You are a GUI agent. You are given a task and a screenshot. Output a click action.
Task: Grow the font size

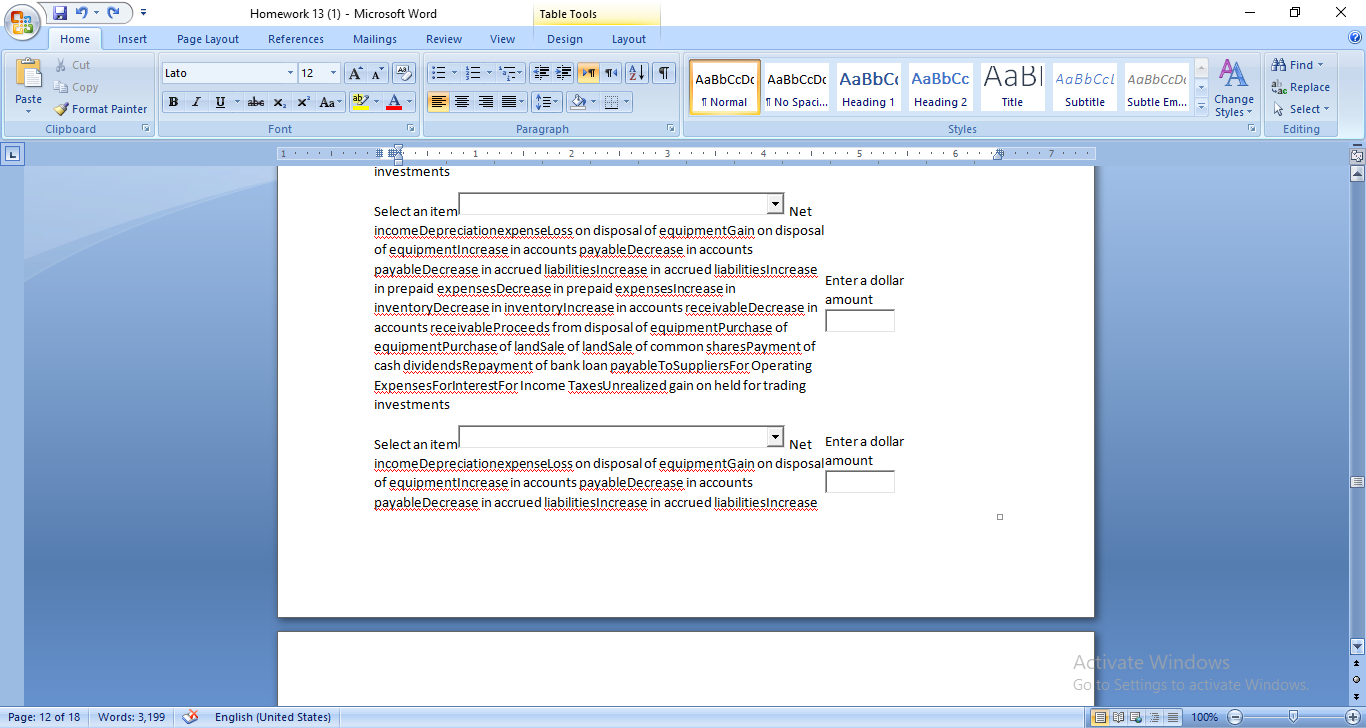click(355, 73)
